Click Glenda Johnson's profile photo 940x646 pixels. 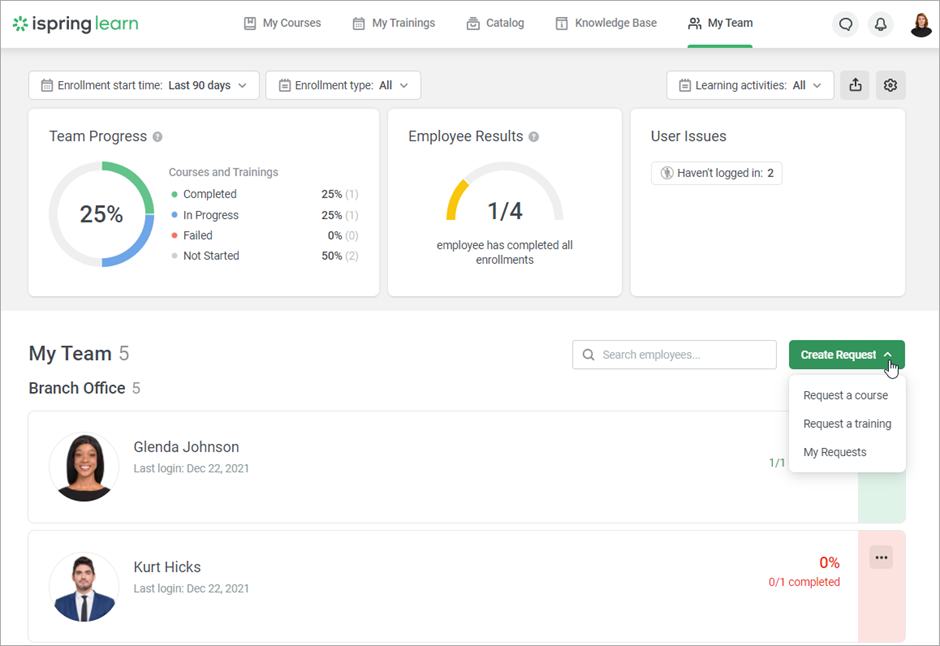tap(84, 467)
